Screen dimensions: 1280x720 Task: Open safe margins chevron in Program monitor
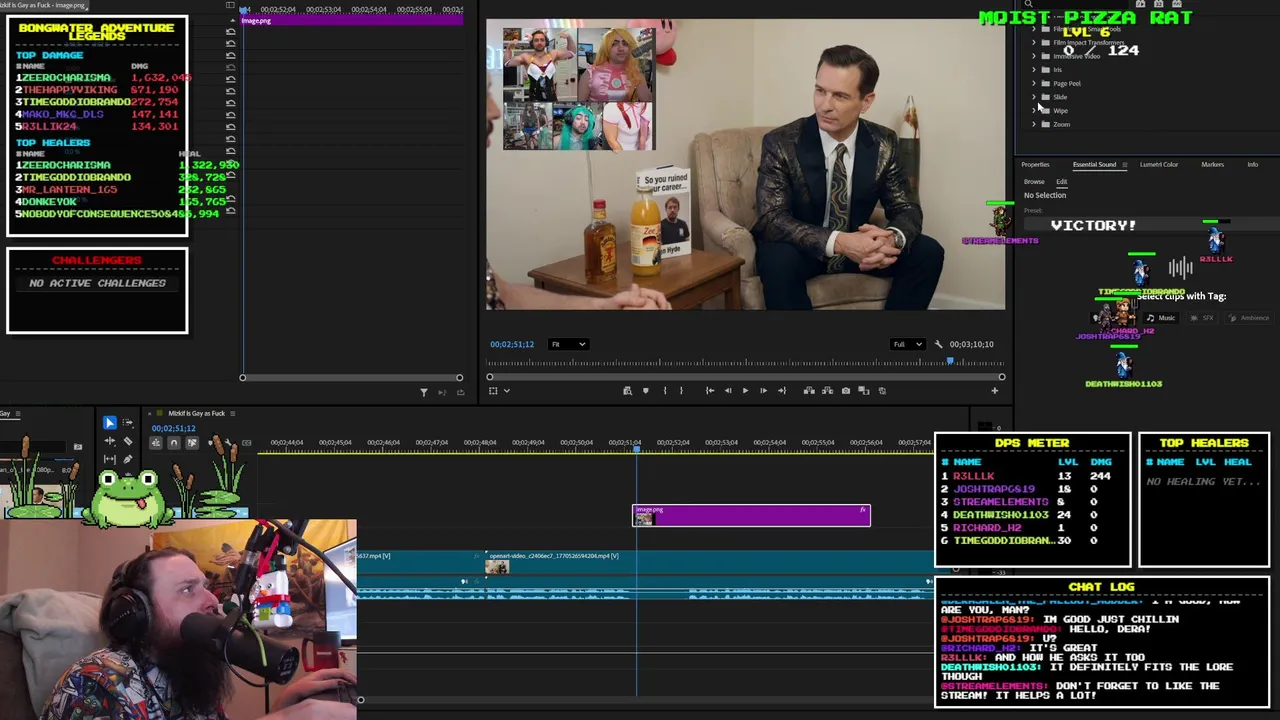(507, 391)
